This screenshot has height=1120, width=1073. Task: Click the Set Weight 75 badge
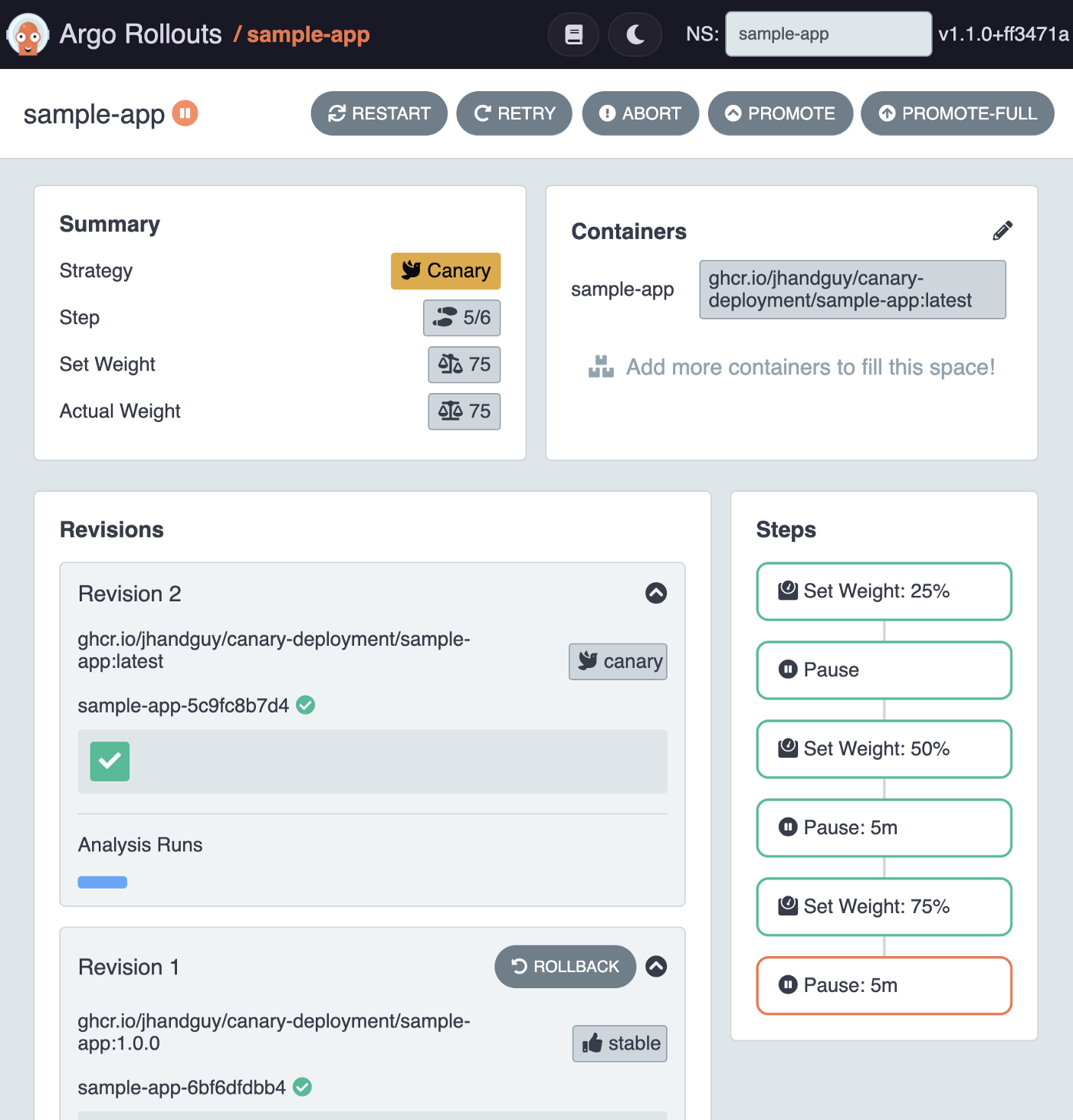point(464,365)
